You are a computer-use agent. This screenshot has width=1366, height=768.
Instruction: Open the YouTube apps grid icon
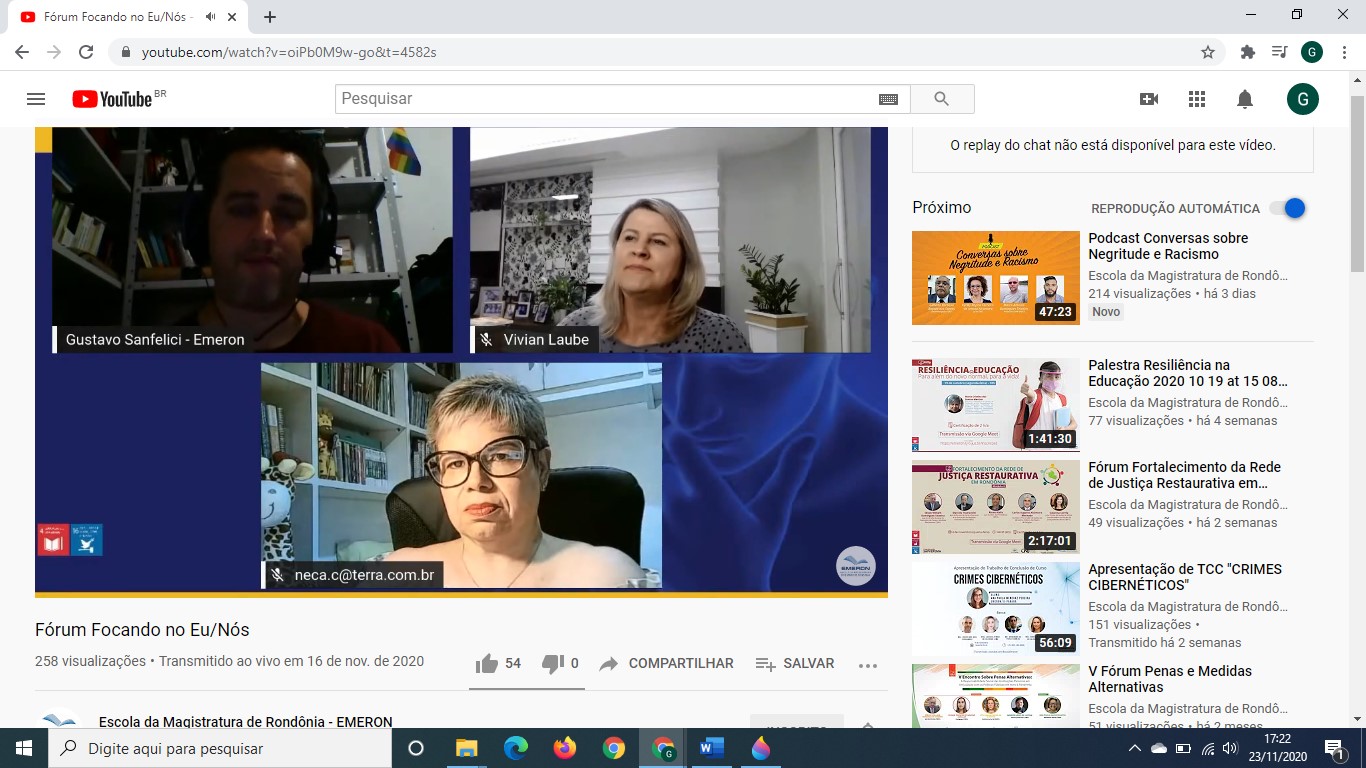point(1197,99)
